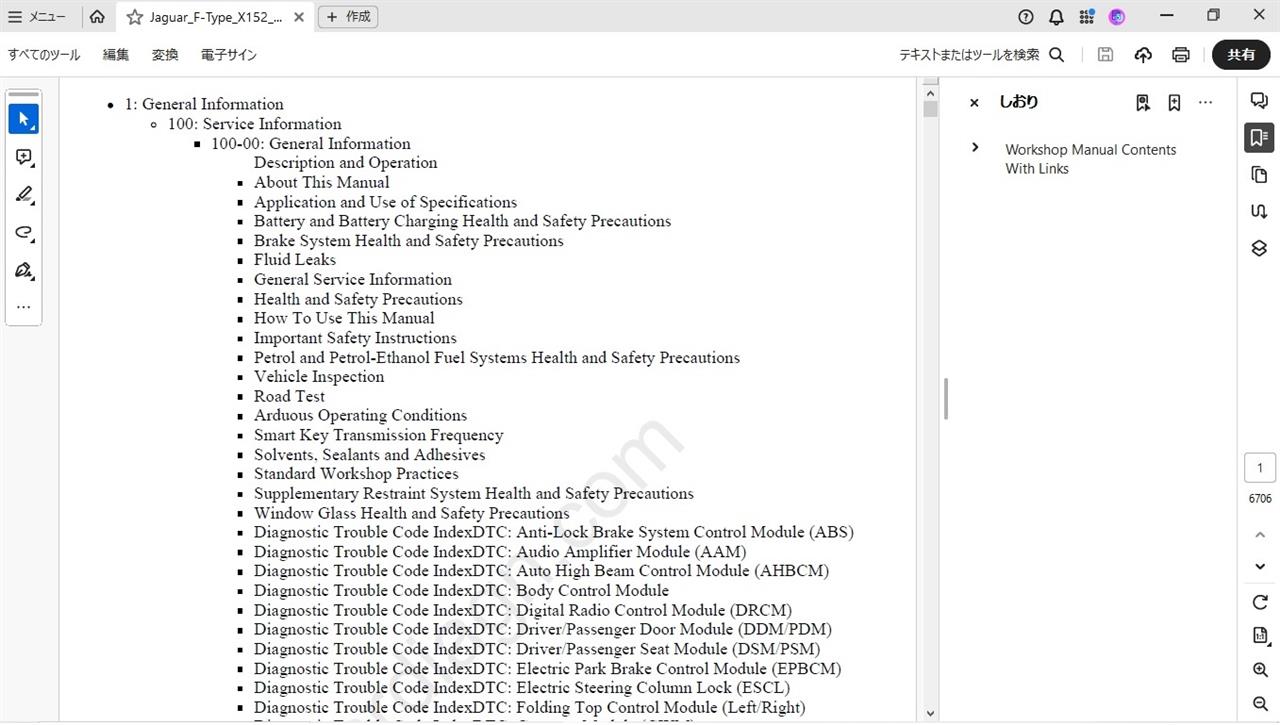Click the document vertical scrollbar thumb

pos(930,108)
